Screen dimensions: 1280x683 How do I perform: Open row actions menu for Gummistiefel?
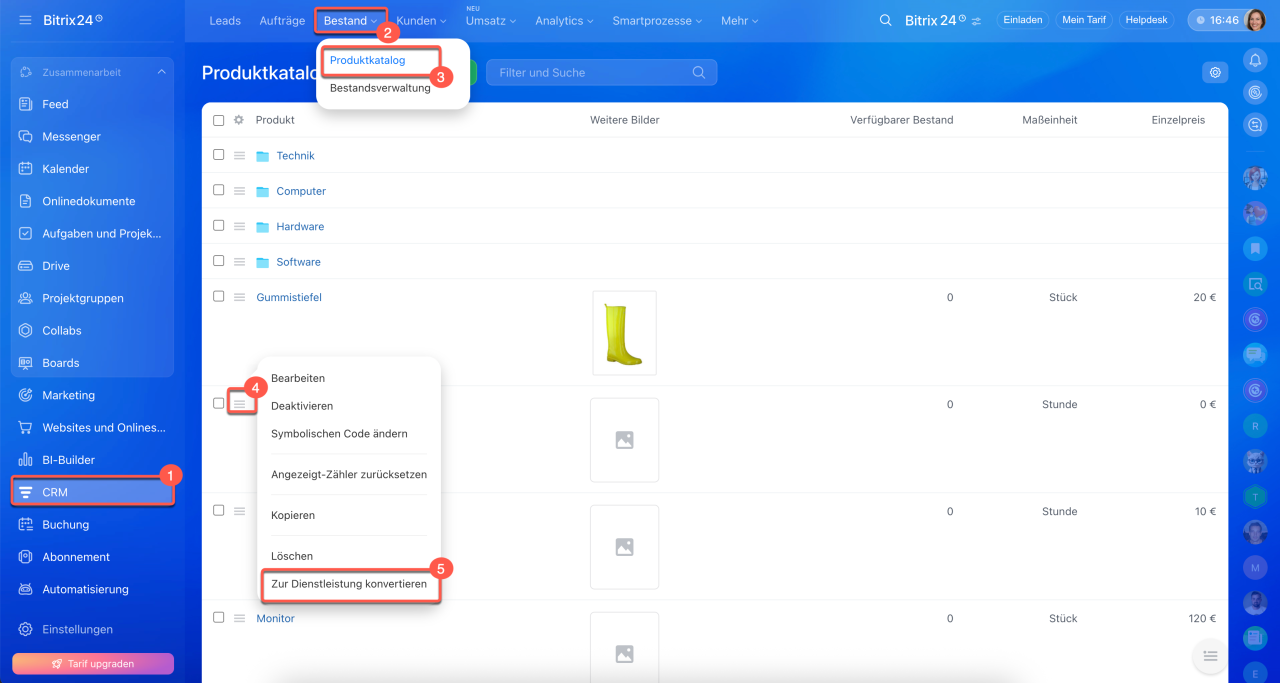click(239, 297)
